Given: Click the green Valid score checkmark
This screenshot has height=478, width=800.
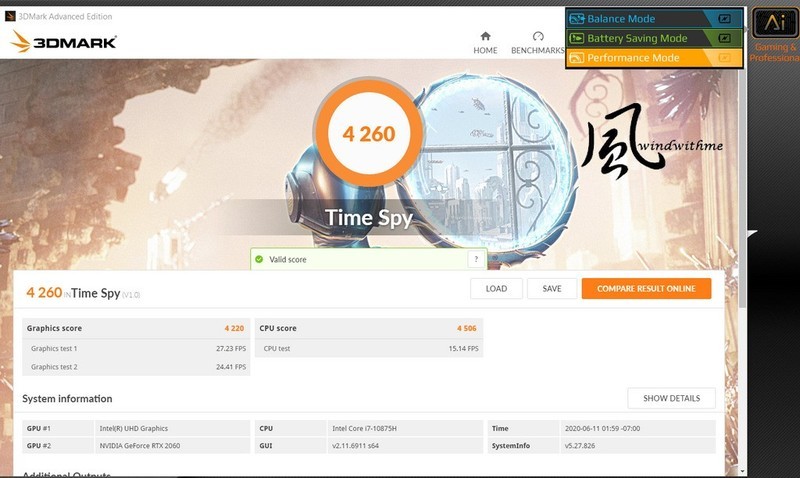Looking at the screenshot, I should tap(259, 259).
